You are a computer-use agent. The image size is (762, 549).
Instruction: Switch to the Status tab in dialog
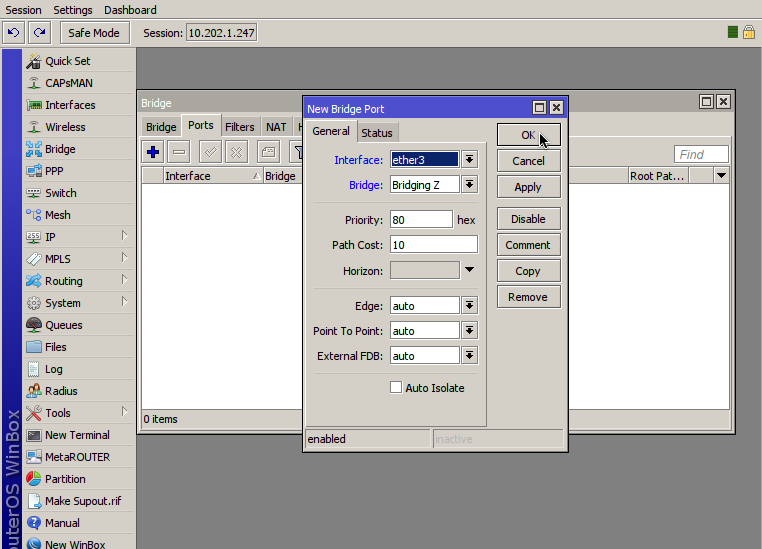click(377, 133)
